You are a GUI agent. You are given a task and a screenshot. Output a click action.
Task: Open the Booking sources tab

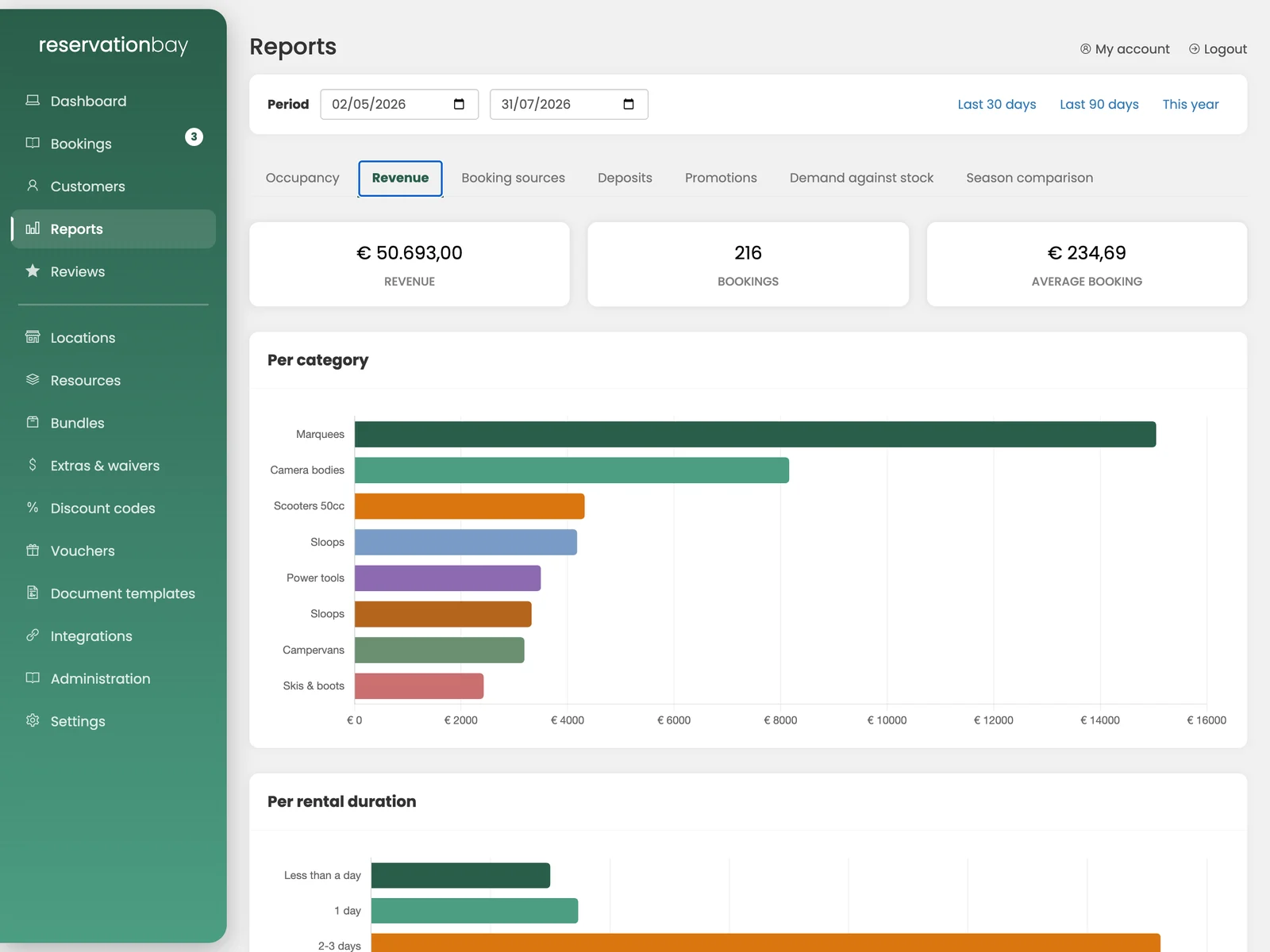point(514,178)
